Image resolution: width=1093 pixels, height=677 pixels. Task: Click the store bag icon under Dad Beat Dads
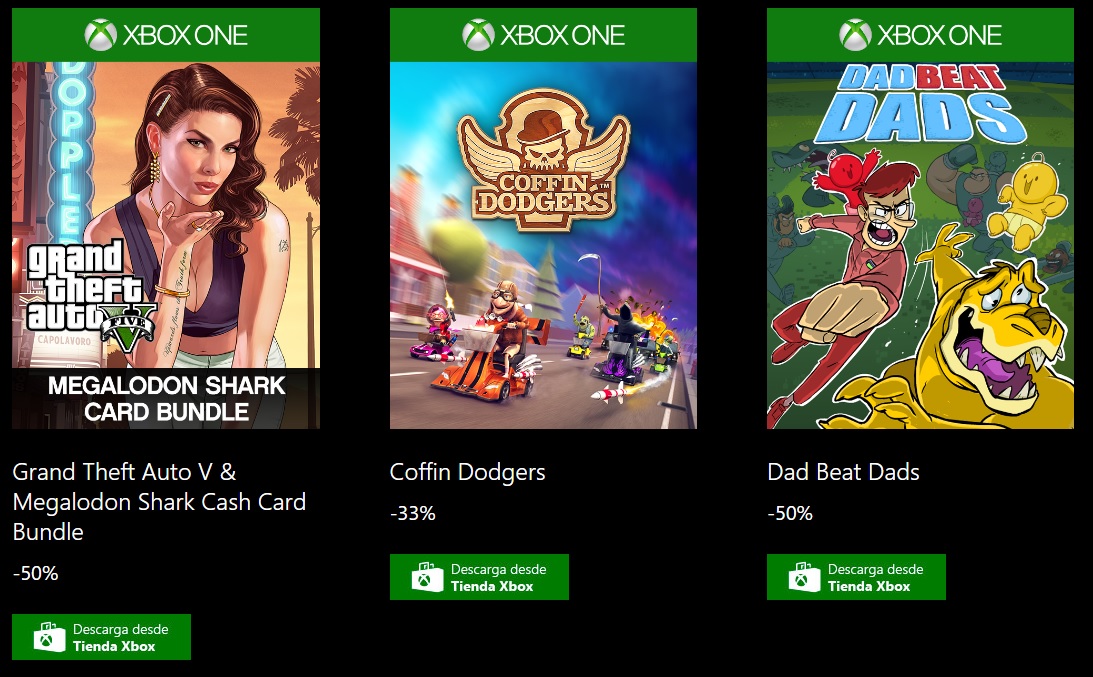pos(804,577)
